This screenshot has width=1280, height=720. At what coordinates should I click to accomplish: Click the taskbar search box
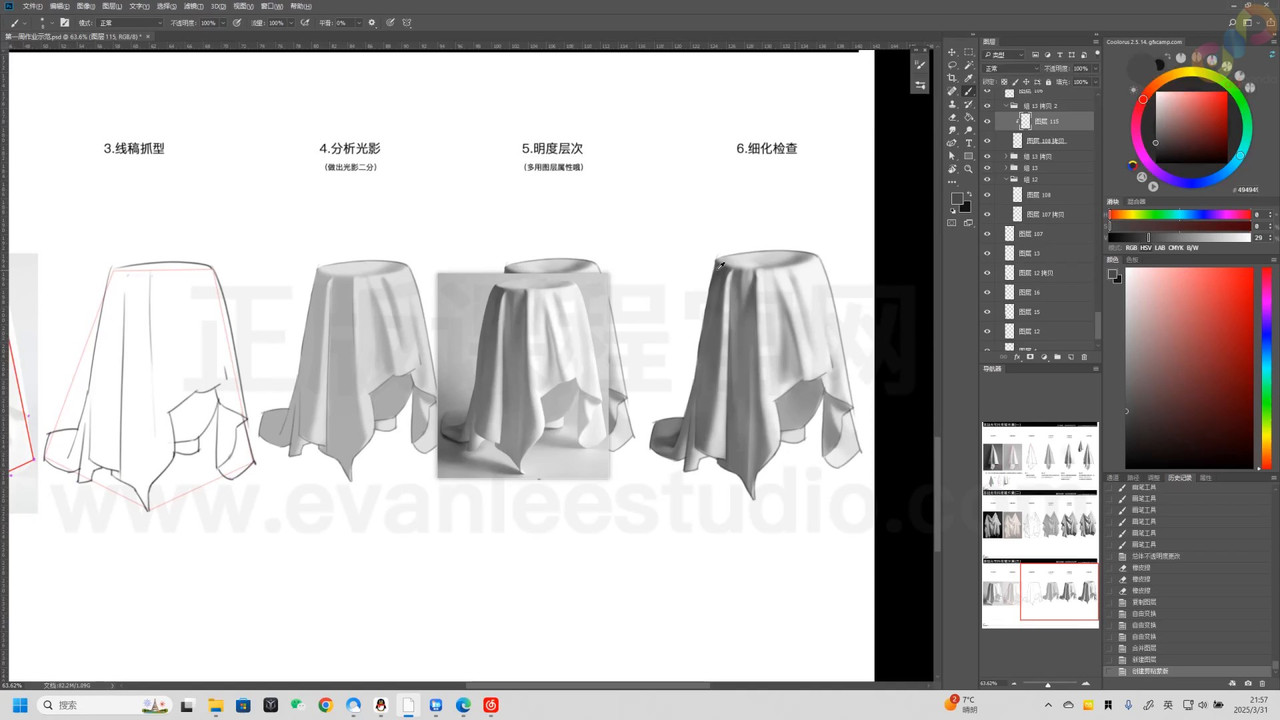tap(104, 705)
